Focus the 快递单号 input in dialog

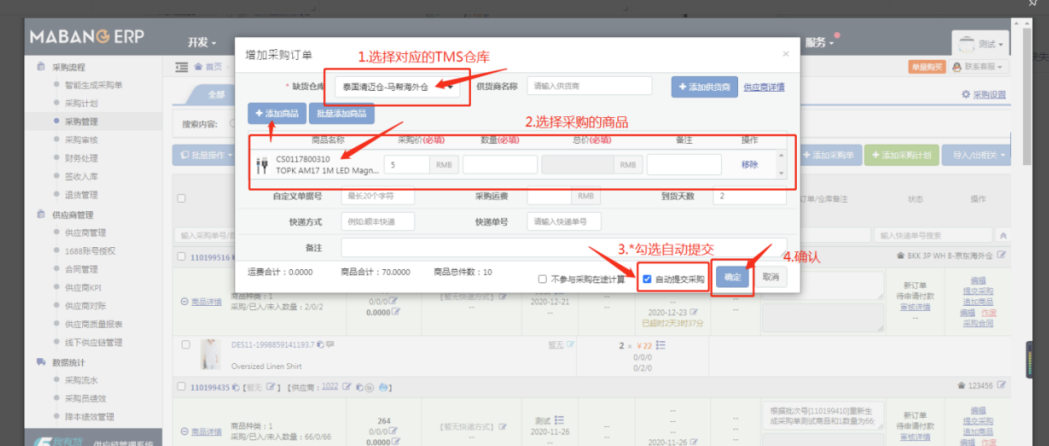tap(564, 221)
